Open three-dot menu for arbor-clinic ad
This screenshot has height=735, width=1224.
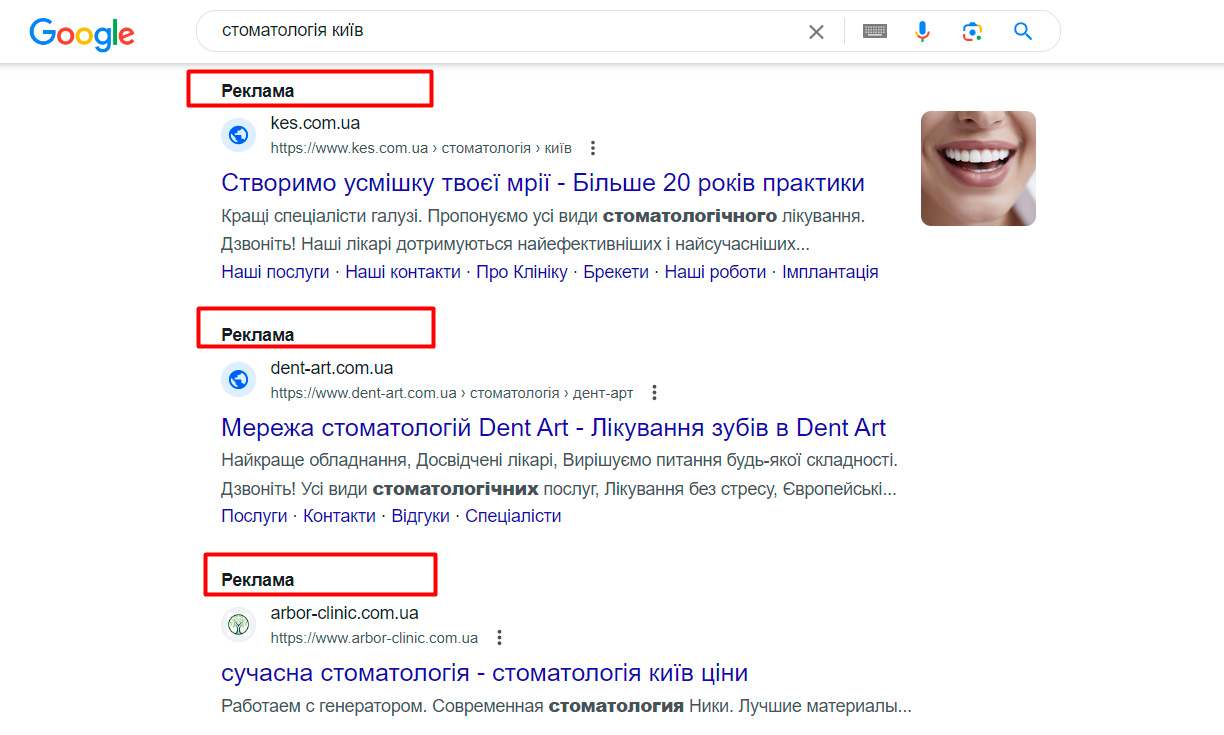click(499, 638)
